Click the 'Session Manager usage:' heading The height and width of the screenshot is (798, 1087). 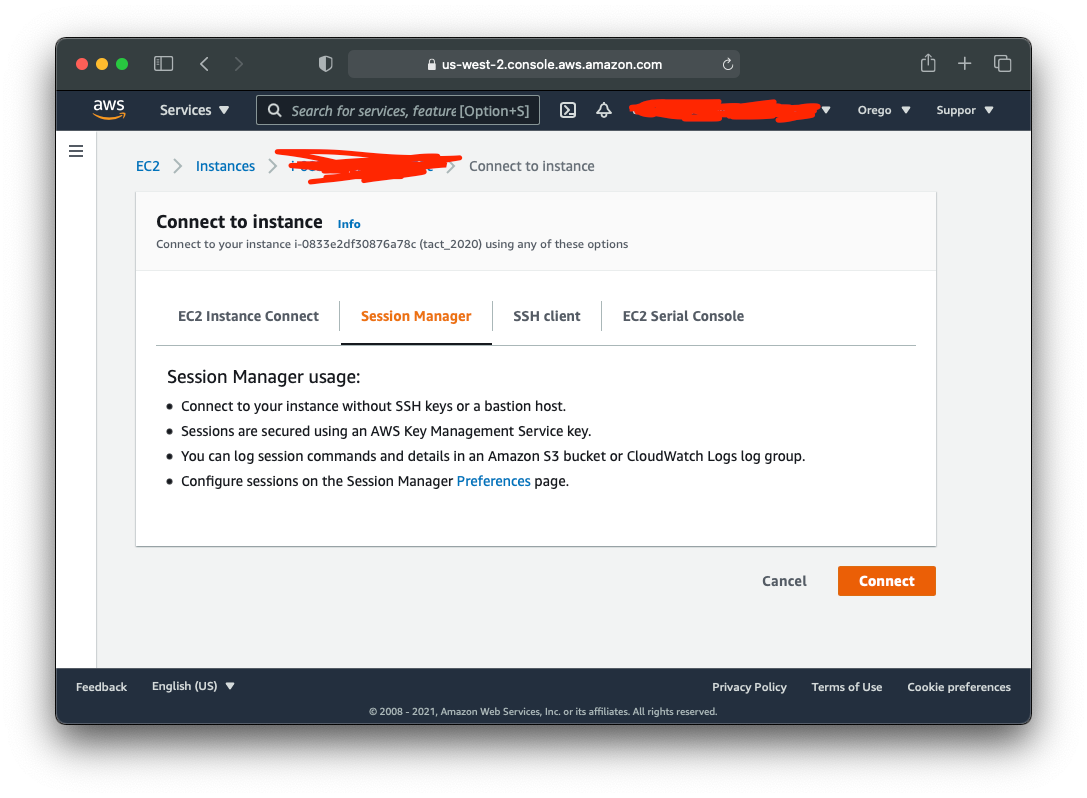click(263, 377)
